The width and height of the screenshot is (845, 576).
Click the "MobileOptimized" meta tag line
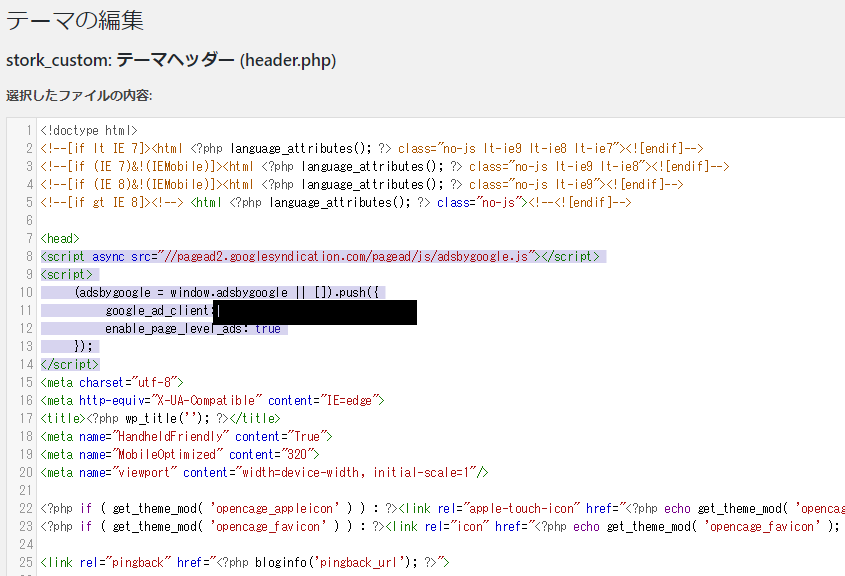180,455
